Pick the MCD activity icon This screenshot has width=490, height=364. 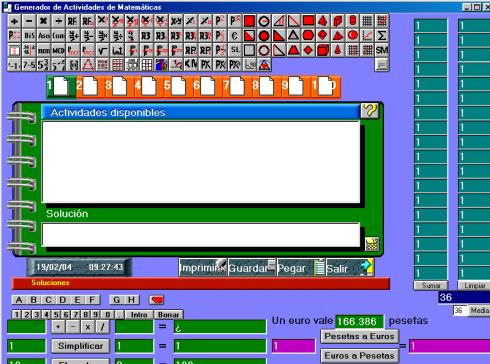pyautogui.click(x=58, y=50)
